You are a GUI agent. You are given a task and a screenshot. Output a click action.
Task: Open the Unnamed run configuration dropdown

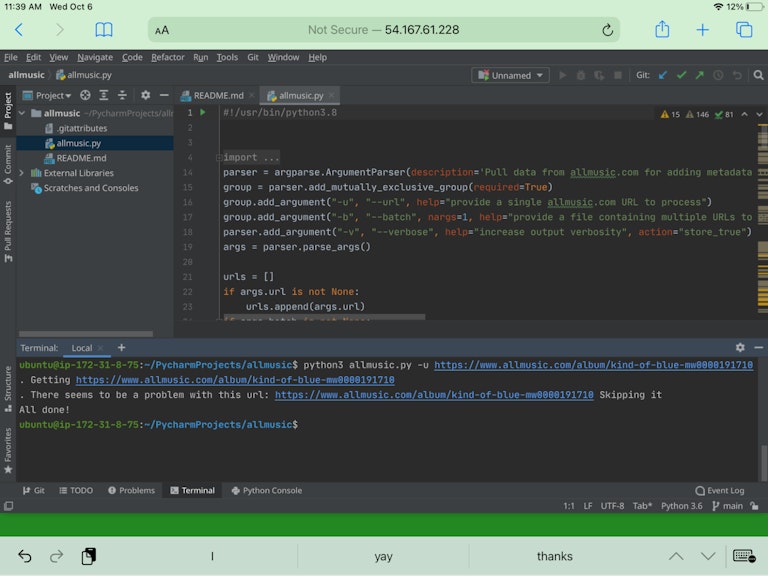[x=511, y=75]
